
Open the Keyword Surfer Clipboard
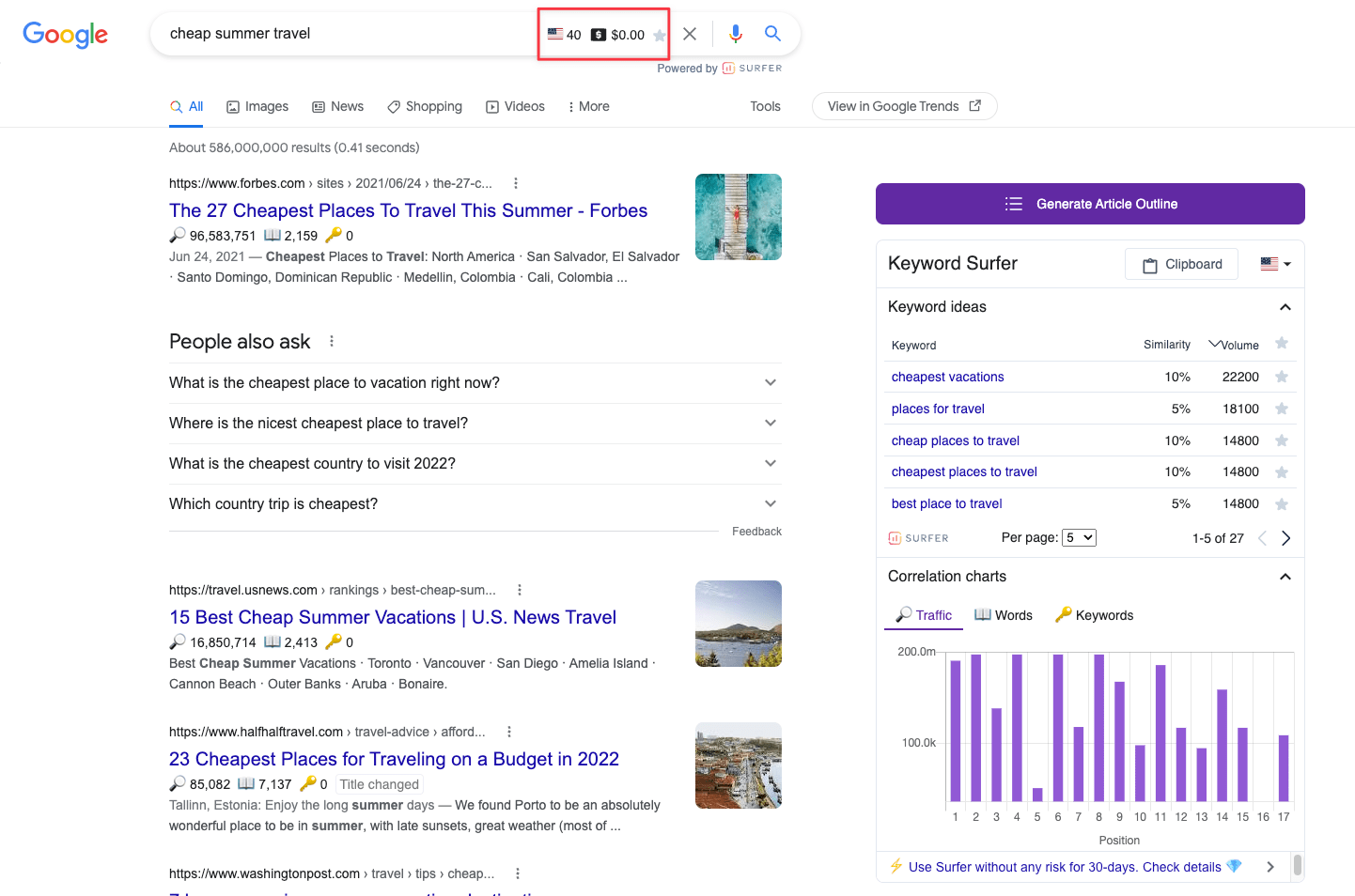[x=1181, y=264]
